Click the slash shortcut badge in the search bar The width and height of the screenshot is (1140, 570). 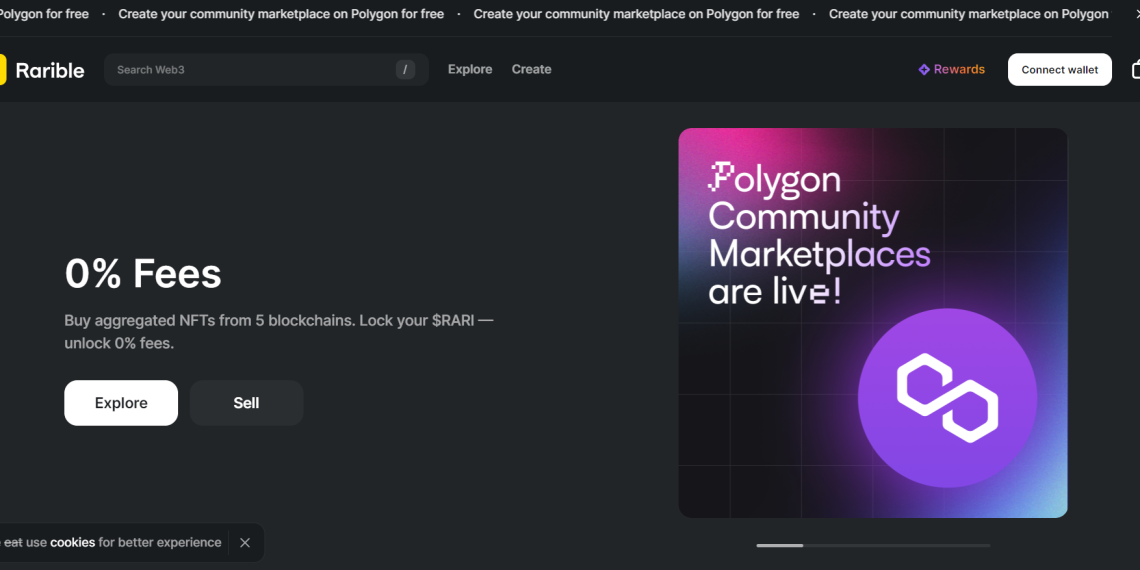[405, 70]
